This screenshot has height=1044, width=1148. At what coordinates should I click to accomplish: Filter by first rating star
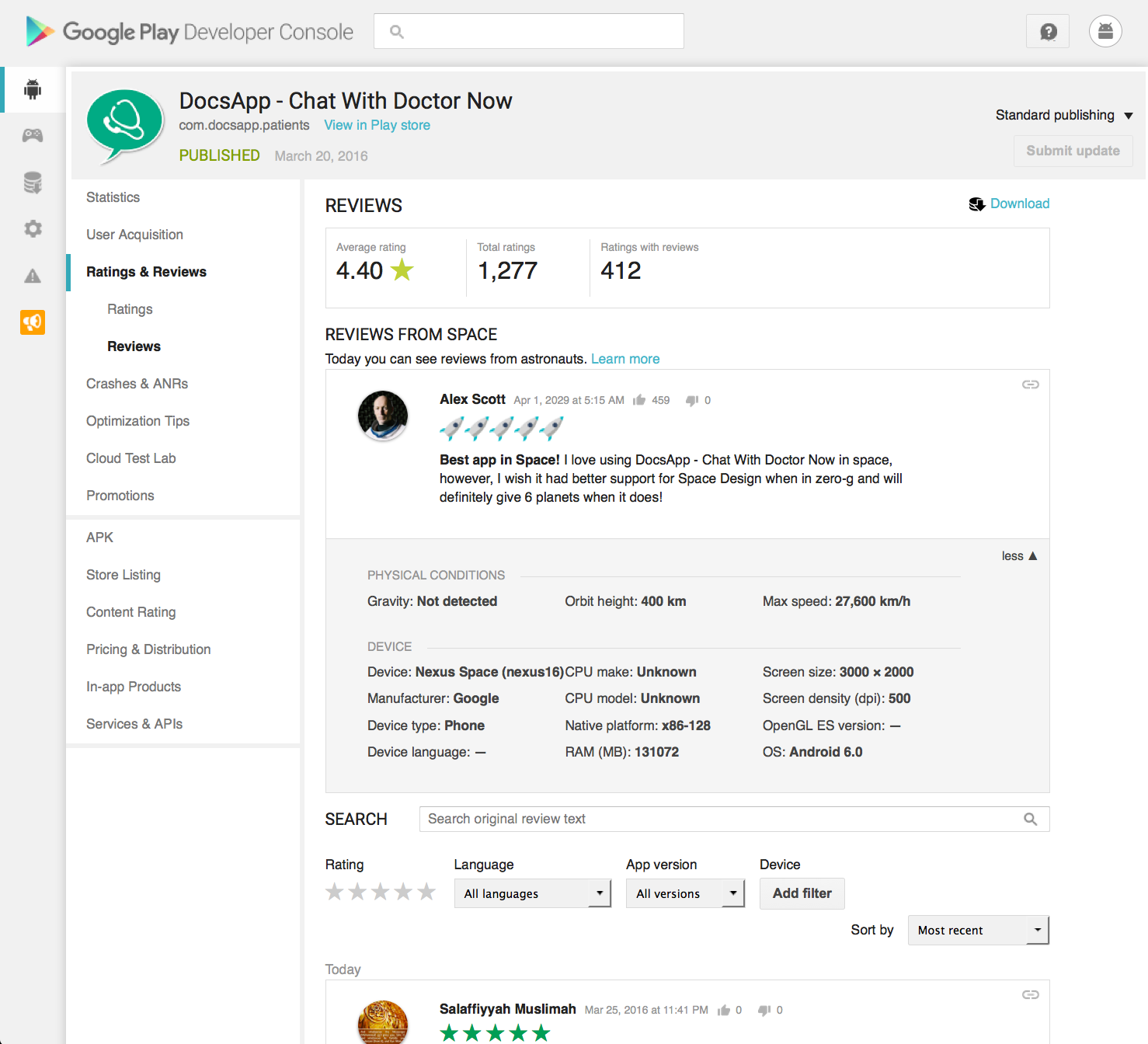[x=334, y=892]
